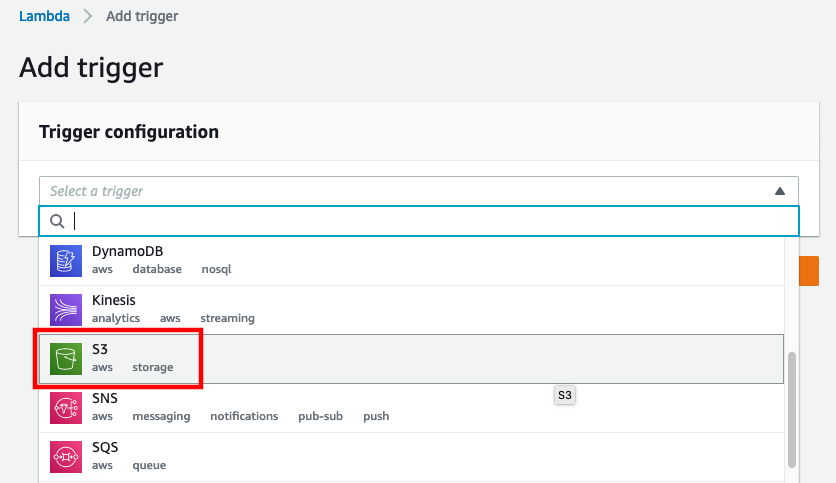This screenshot has height=483, width=836.
Task: Pick the S3 trigger option label
Action: [x=100, y=349]
